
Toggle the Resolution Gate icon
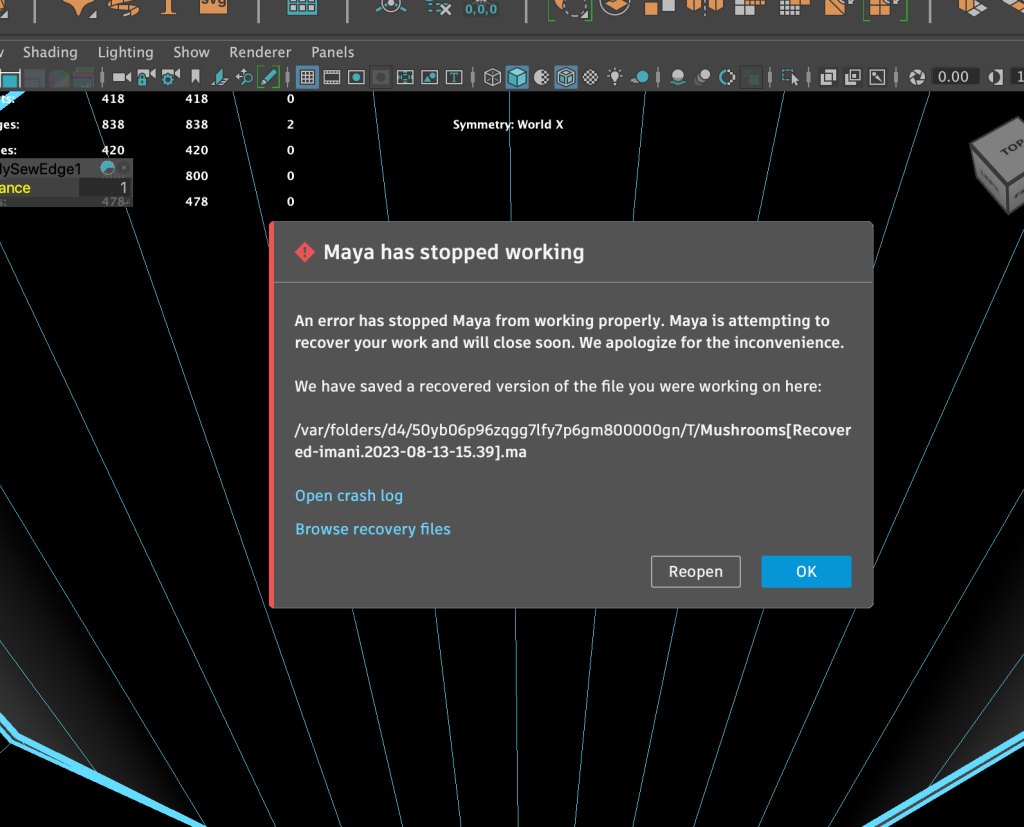(356, 77)
